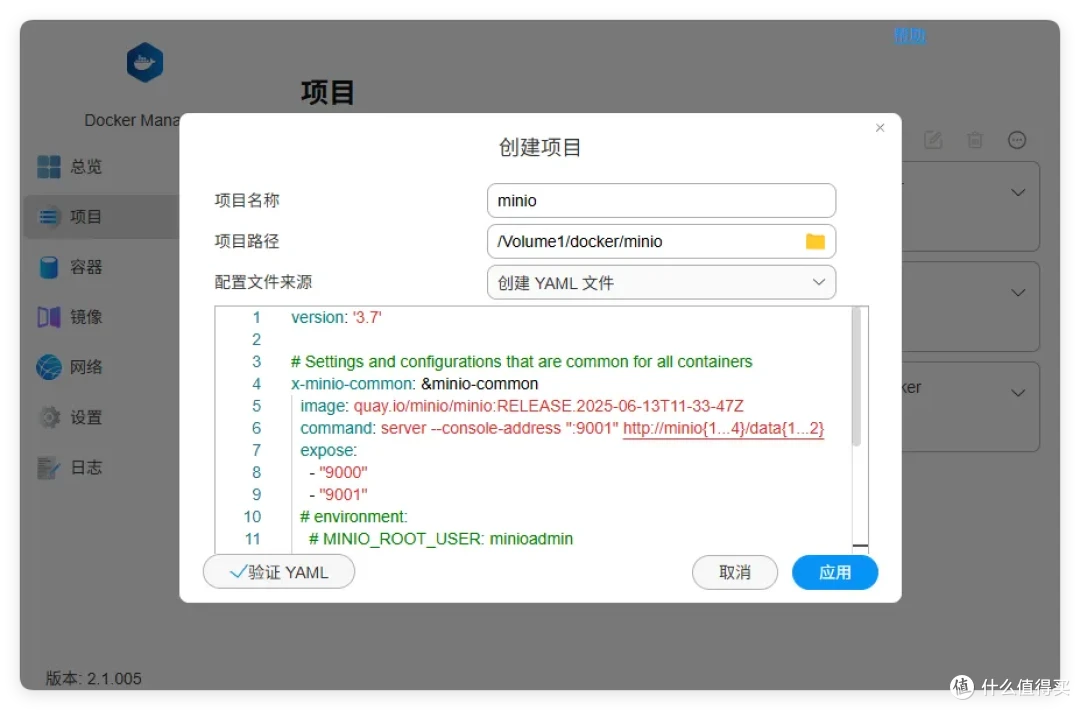Viewport: 1080px width, 710px height.
Task: Click the trash delete icon in background toolbar
Action: coord(975,140)
